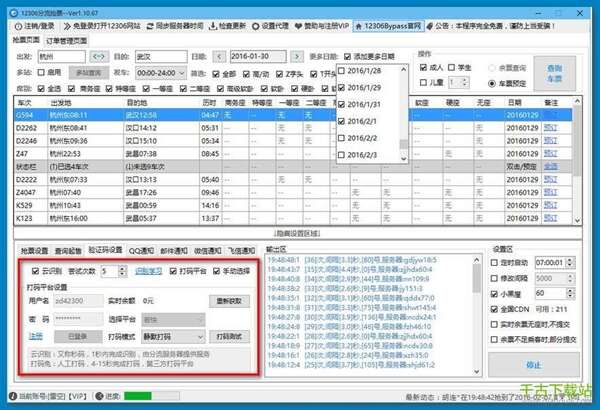Click 识别学习 link
The height and width of the screenshot is (410, 600).
(x=148, y=271)
